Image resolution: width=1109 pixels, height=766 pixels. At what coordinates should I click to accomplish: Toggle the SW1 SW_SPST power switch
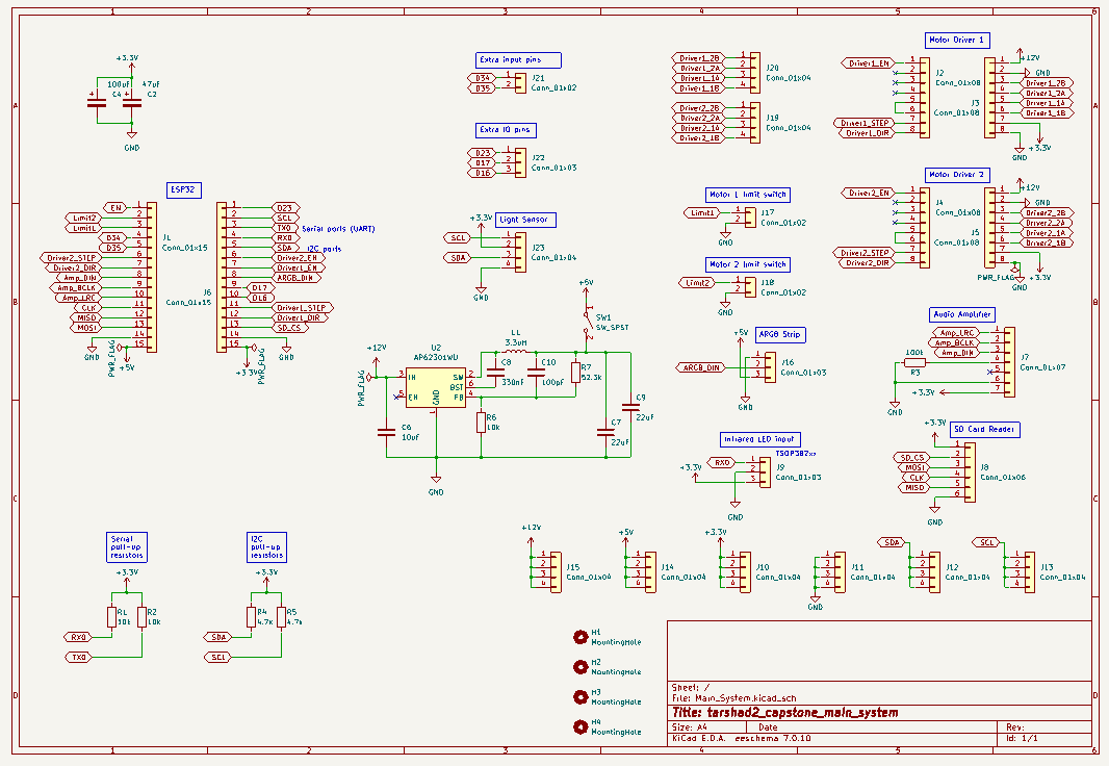[x=589, y=320]
